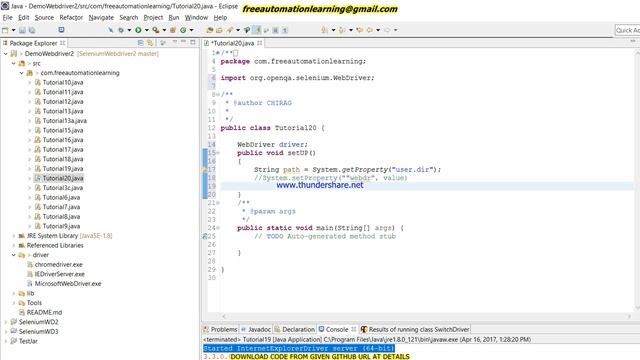Open the Run dropdown arrow

[146, 30]
